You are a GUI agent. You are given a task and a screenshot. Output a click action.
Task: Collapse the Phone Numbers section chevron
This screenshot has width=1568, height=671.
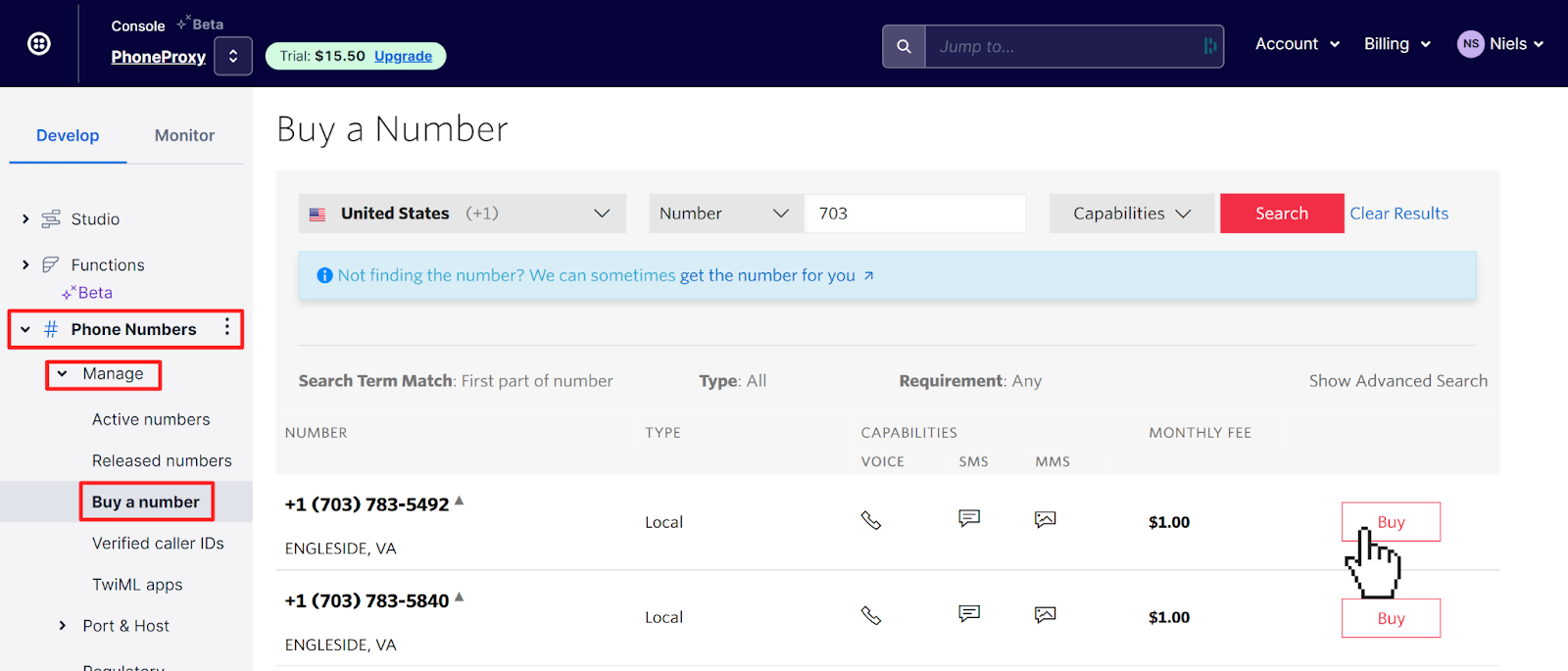point(25,329)
